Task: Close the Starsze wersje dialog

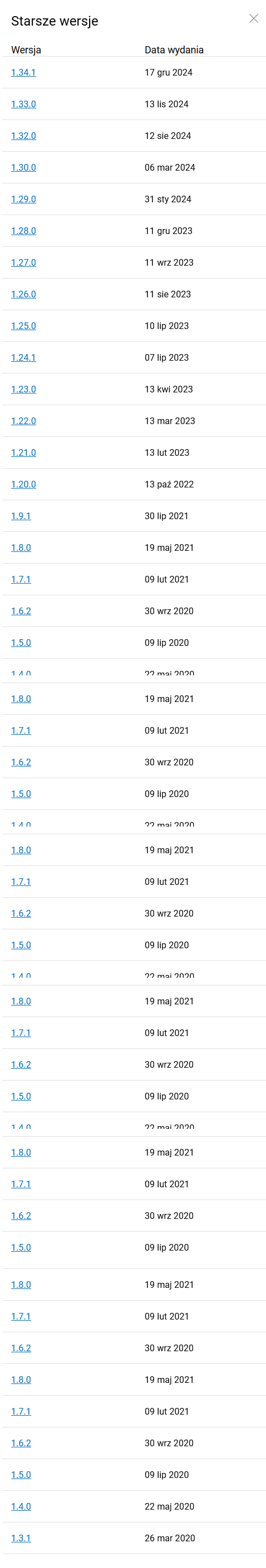Action: coord(254,19)
